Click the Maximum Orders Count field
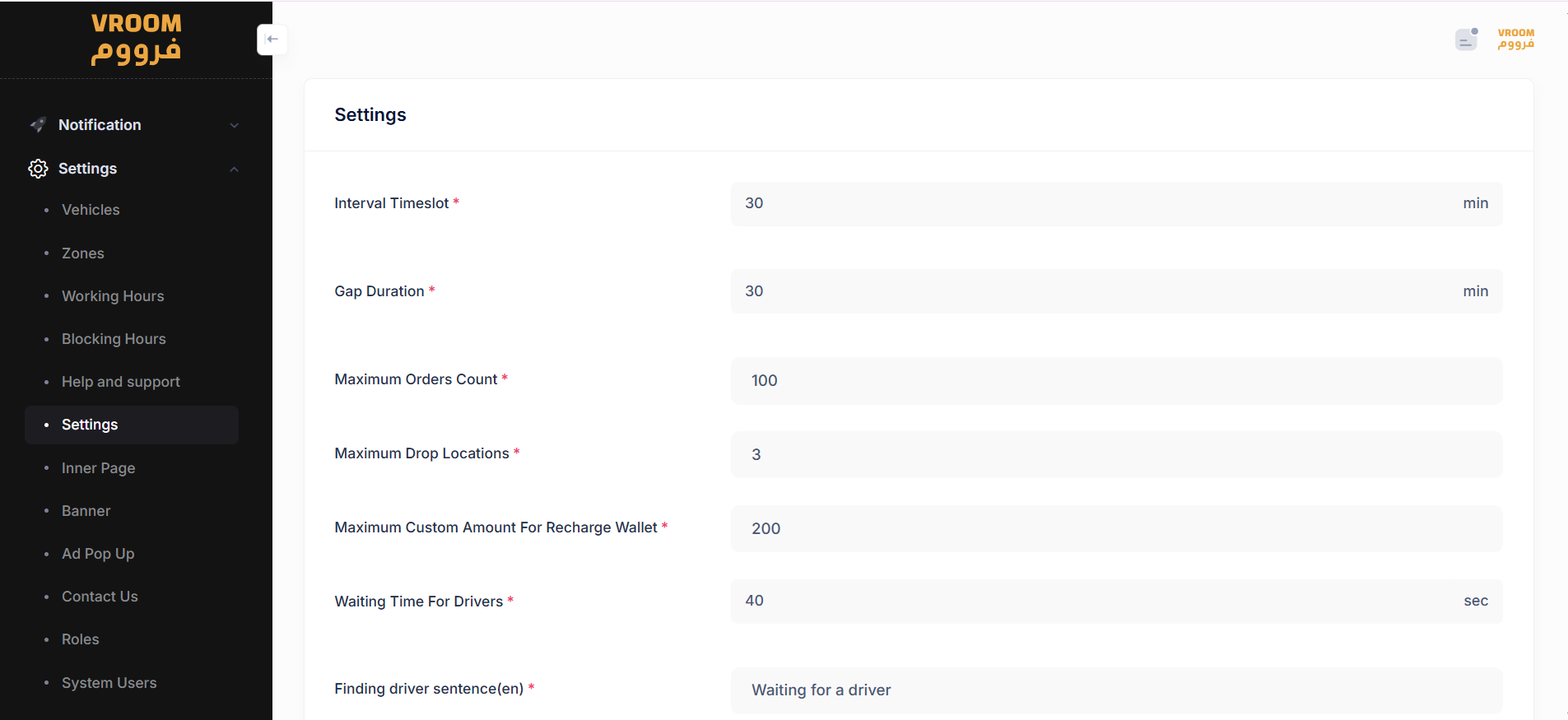The height and width of the screenshot is (720, 1568). pos(1116,380)
